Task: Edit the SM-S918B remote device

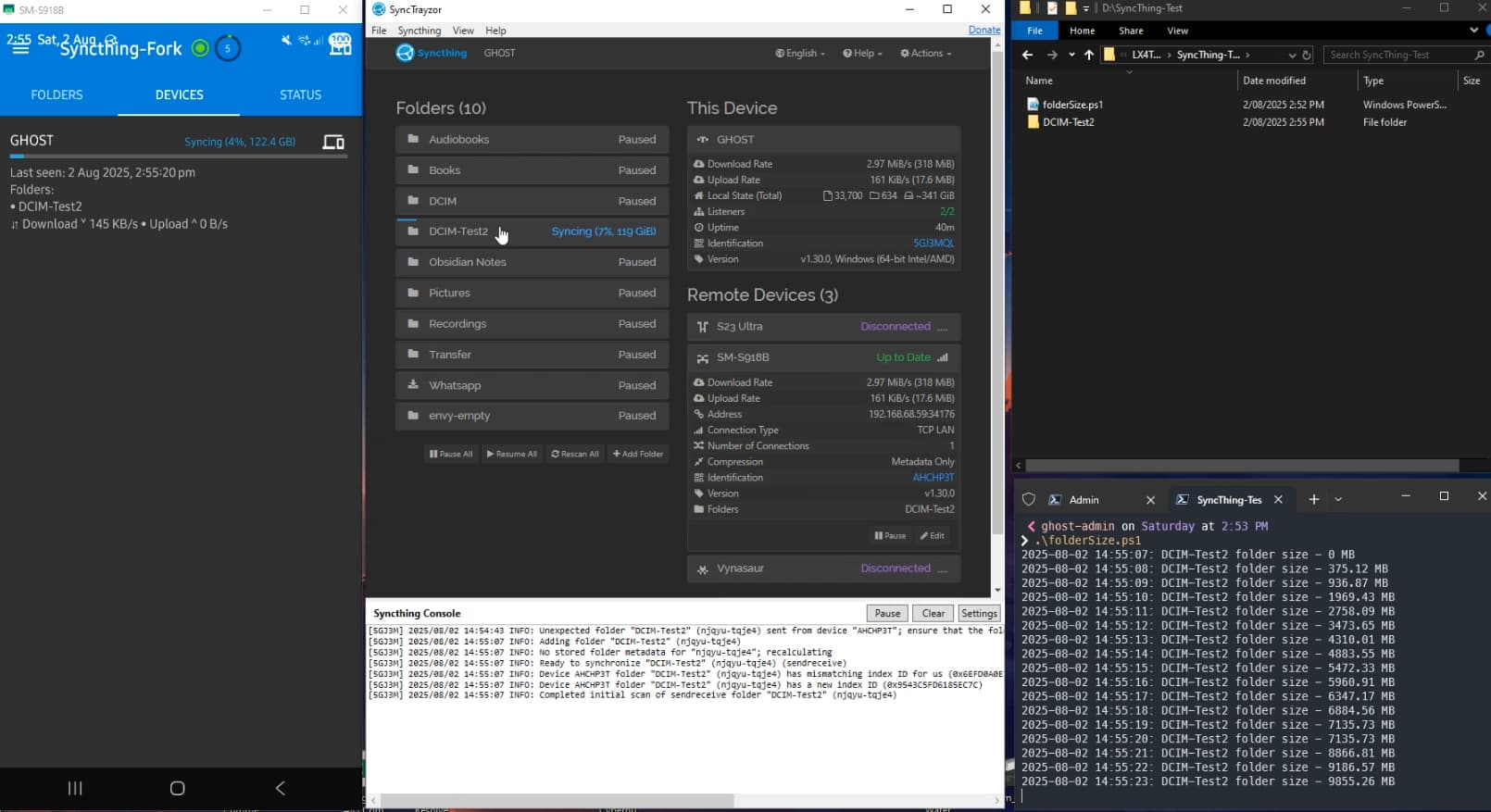Action: coord(933,535)
